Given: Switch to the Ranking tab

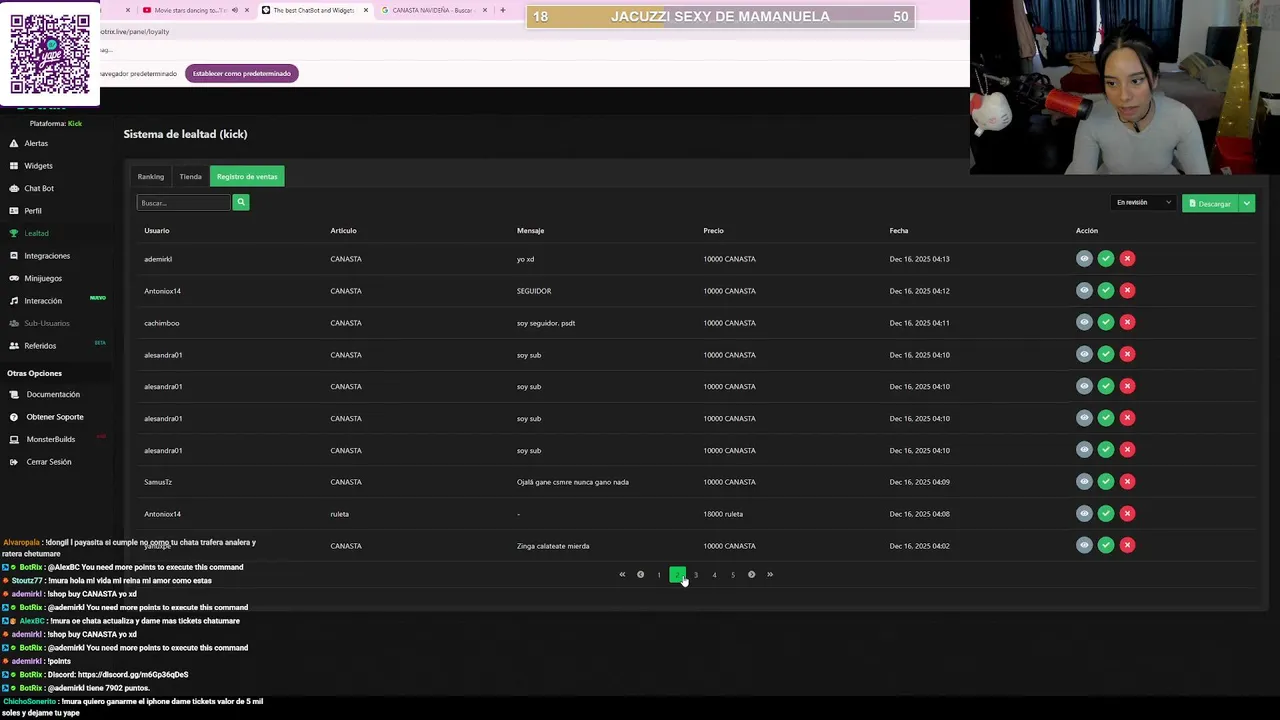Looking at the screenshot, I should pyautogui.click(x=151, y=176).
